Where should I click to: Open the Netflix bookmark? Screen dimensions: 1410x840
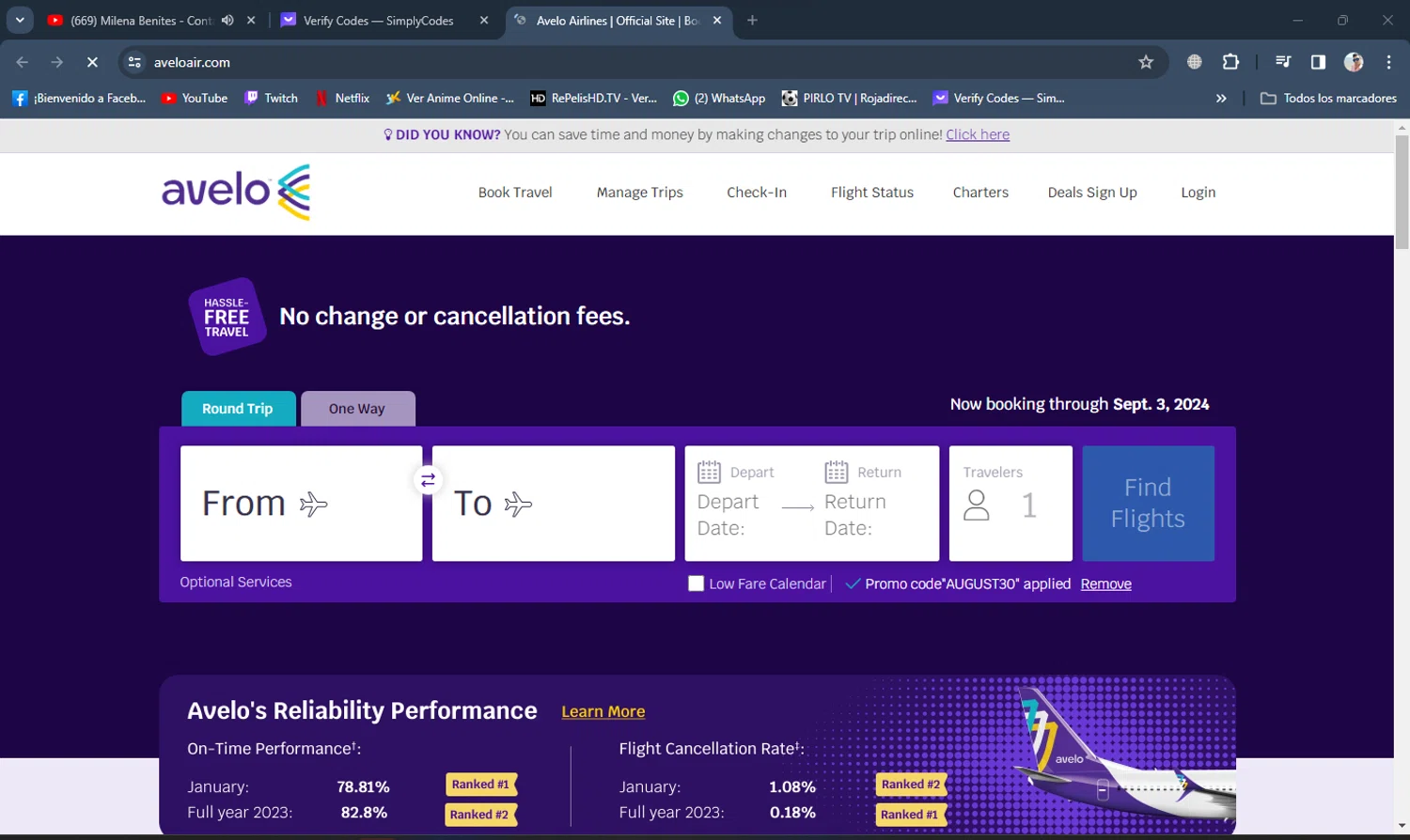(342, 98)
